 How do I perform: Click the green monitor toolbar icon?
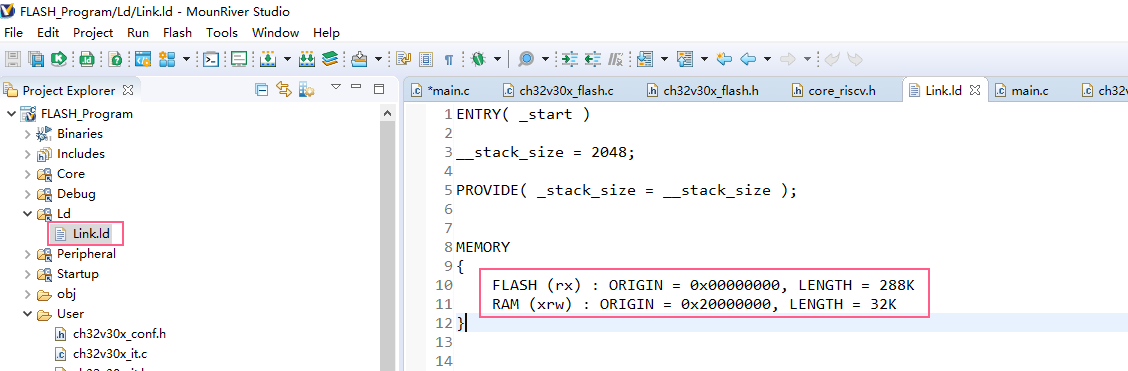(239, 59)
